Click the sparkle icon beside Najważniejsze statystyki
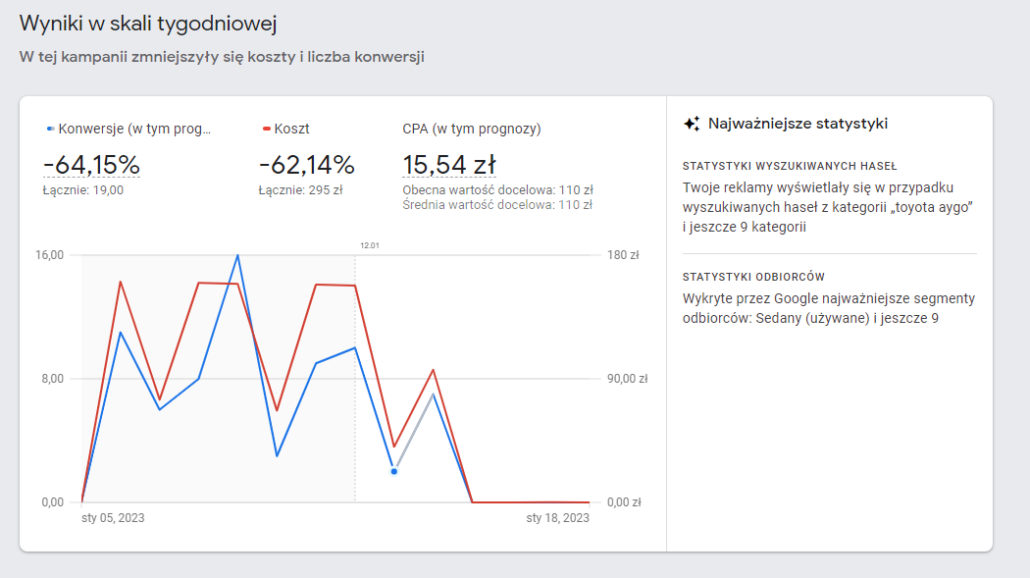This screenshot has height=578, width=1030. pos(692,123)
